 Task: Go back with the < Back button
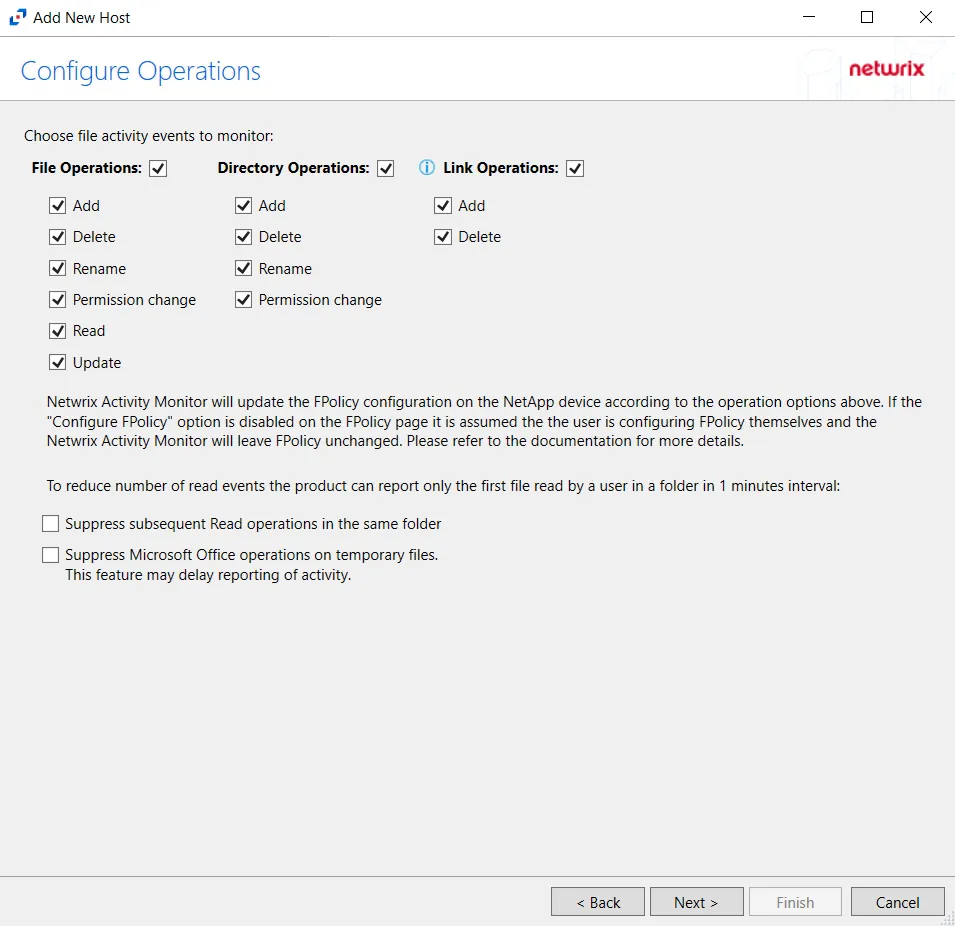point(597,902)
